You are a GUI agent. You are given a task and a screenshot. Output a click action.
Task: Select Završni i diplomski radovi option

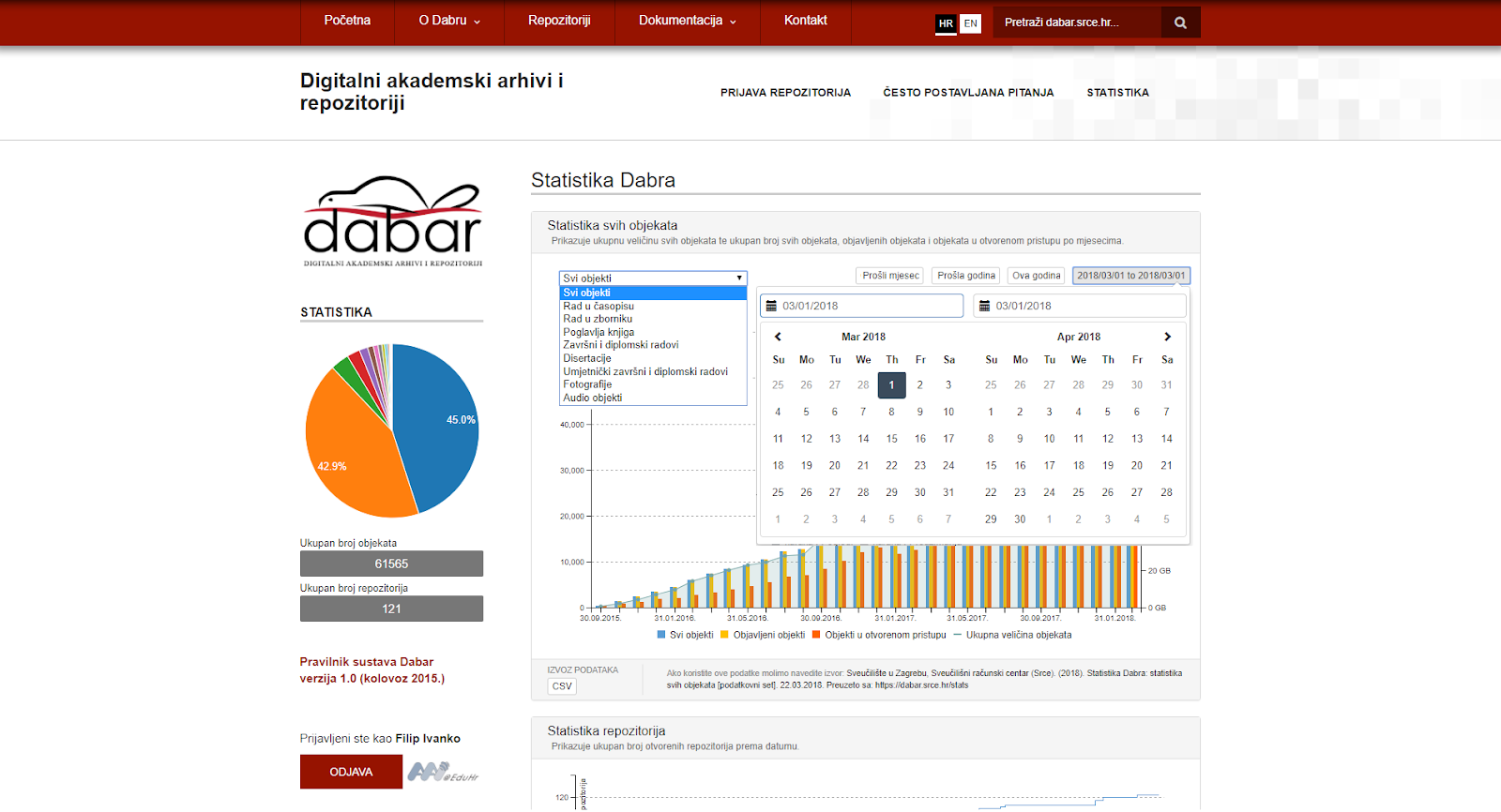pyautogui.click(x=653, y=345)
